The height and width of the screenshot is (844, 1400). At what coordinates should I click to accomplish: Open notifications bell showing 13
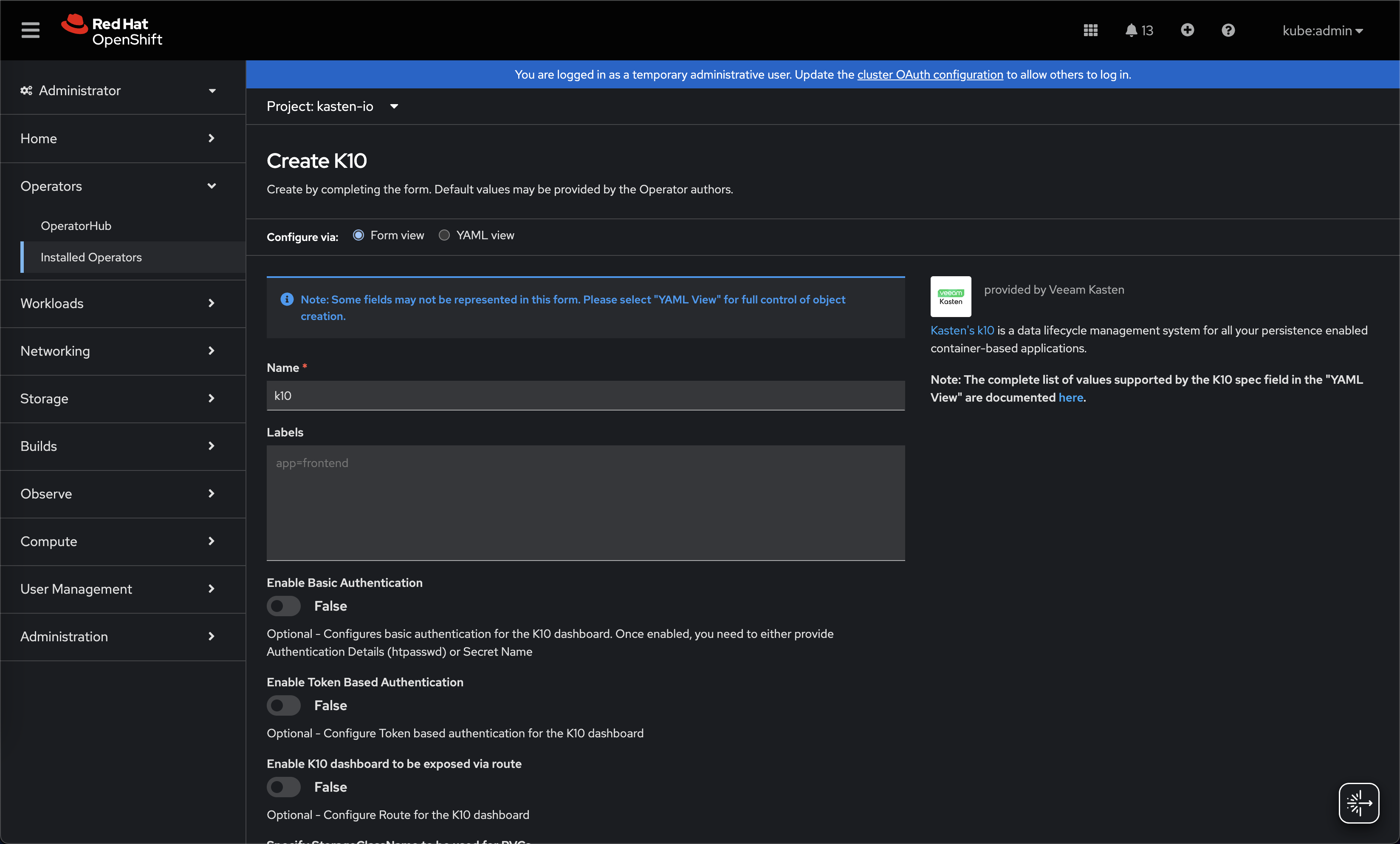[x=1139, y=30]
